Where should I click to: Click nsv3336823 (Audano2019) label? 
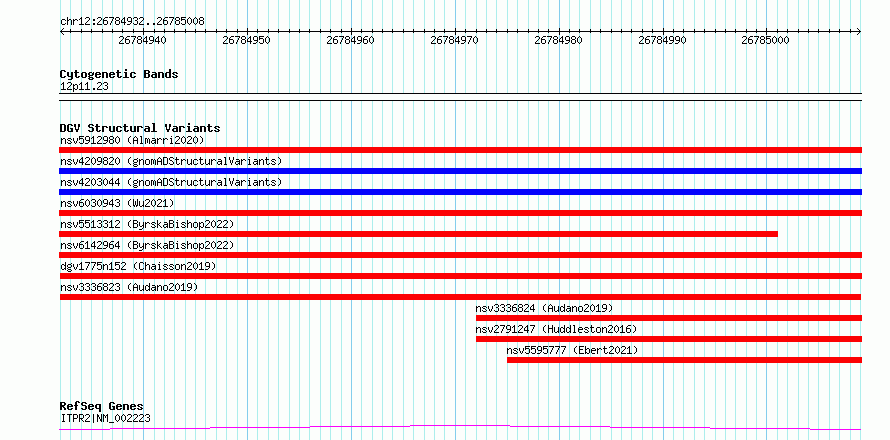(x=129, y=287)
